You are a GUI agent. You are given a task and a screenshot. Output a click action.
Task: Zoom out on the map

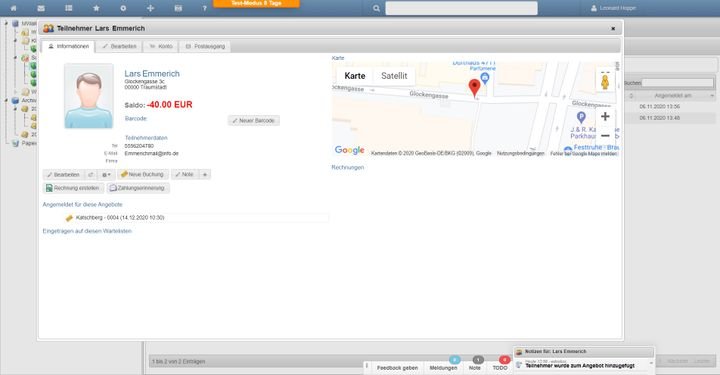point(605,136)
